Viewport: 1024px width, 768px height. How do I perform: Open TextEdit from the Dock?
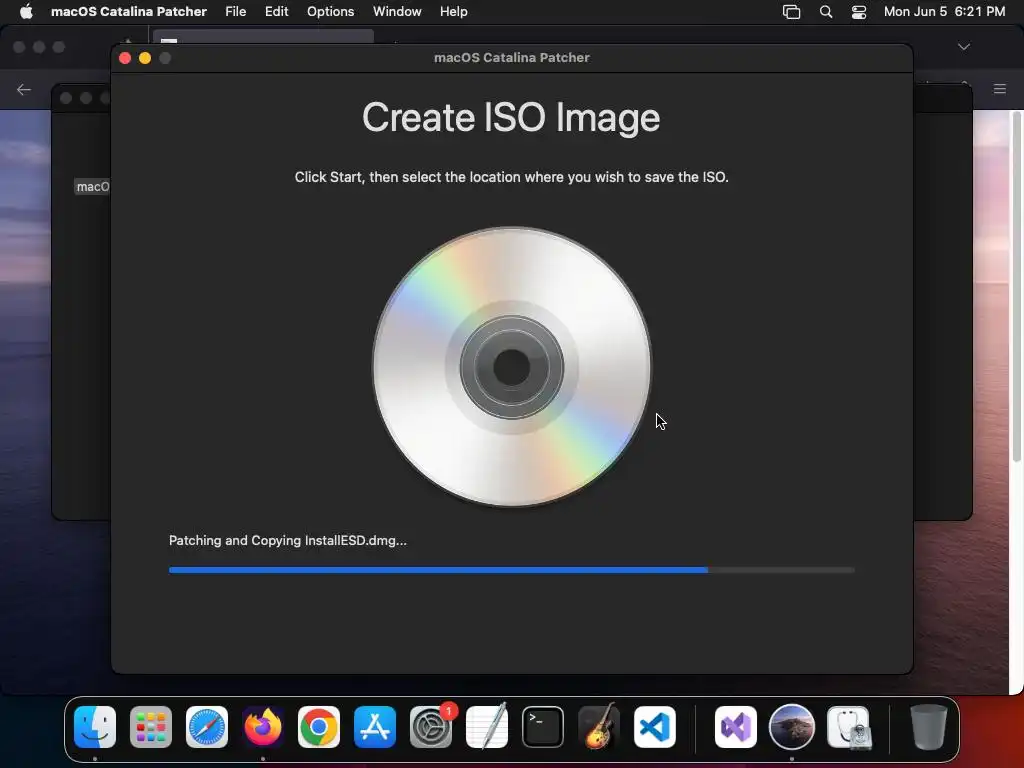click(x=487, y=727)
